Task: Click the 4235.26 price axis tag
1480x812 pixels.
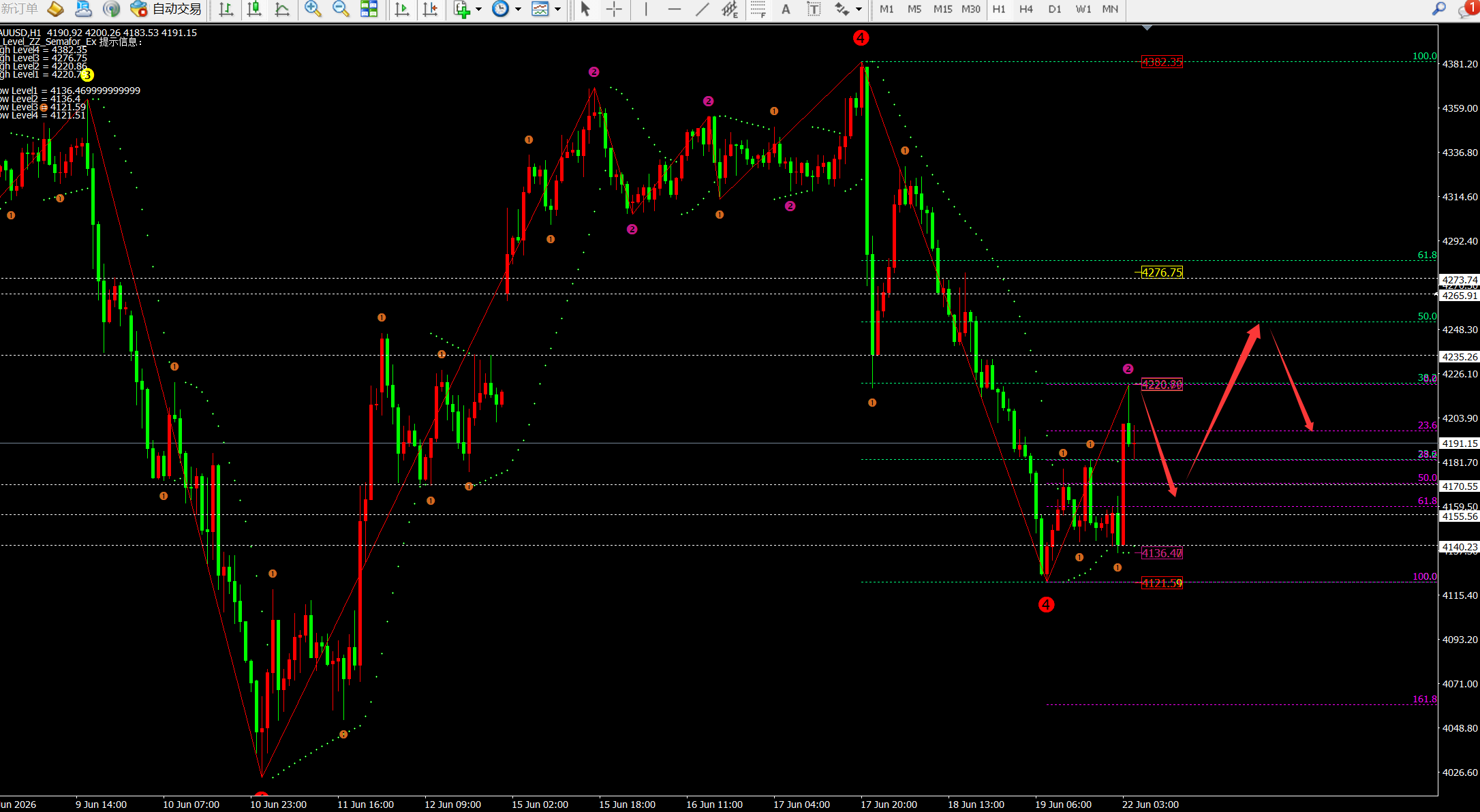Action: (1460, 357)
